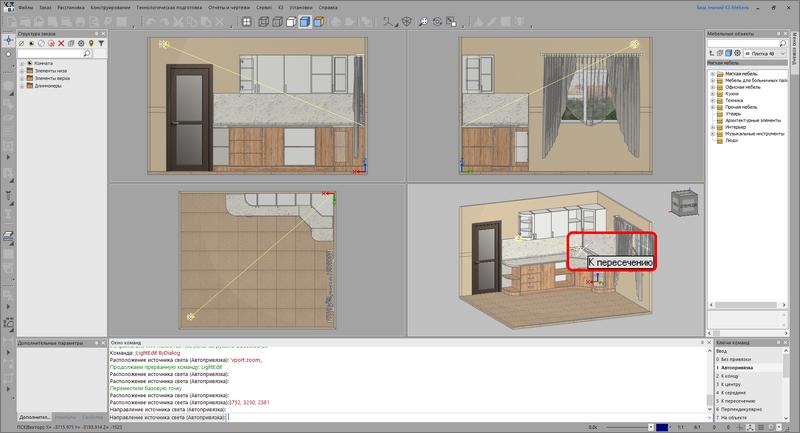Open the Плитка 48 dropdown
This screenshot has width=800, height=433.
click(765, 53)
